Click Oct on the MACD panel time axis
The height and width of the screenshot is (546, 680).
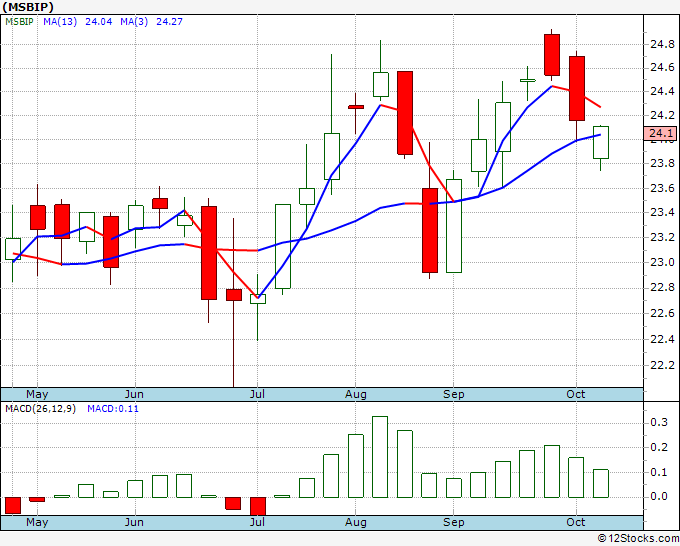point(575,522)
